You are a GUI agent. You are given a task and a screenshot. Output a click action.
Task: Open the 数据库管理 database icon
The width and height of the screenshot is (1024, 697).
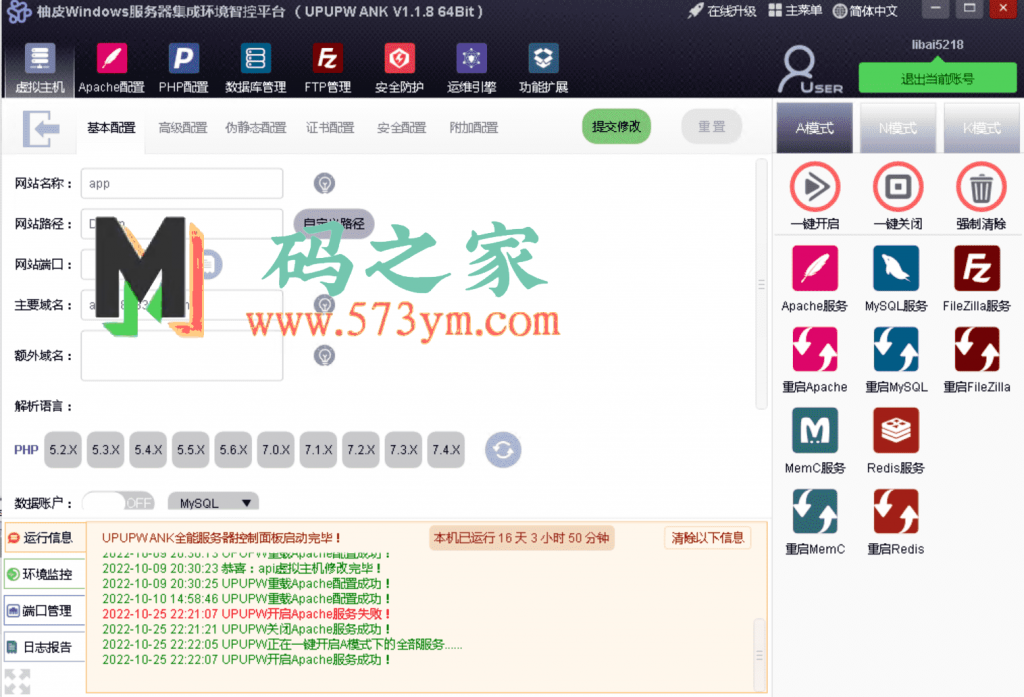click(255, 68)
